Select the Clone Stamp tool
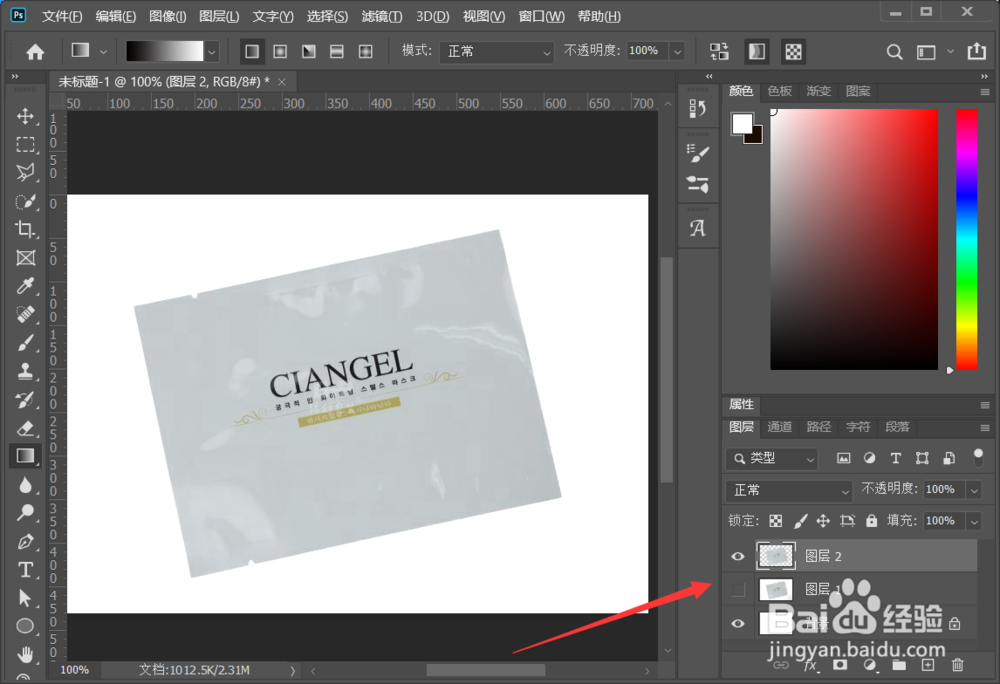The image size is (1000, 684). coord(25,371)
